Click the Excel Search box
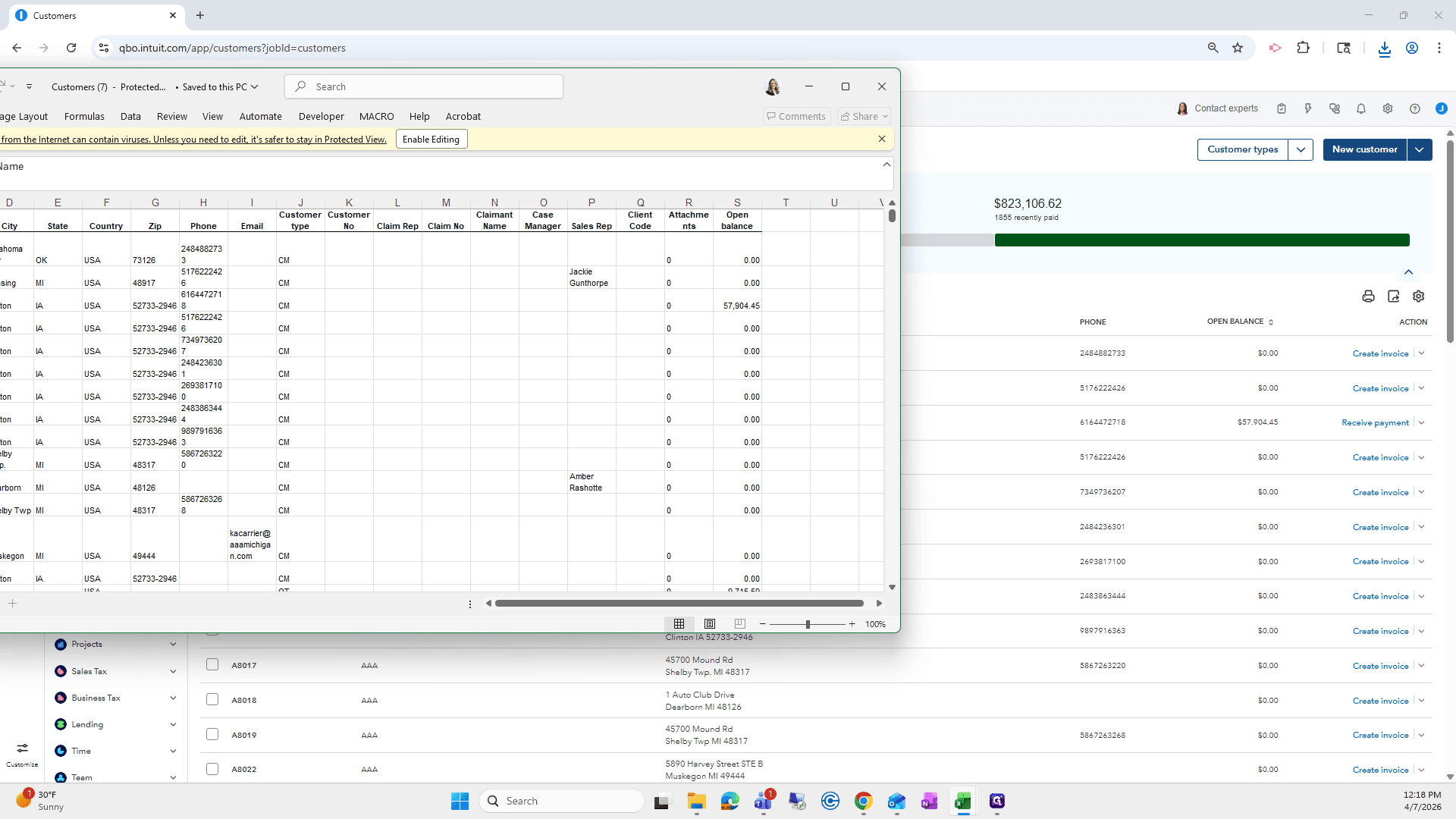The image size is (1456, 819). [x=424, y=86]
